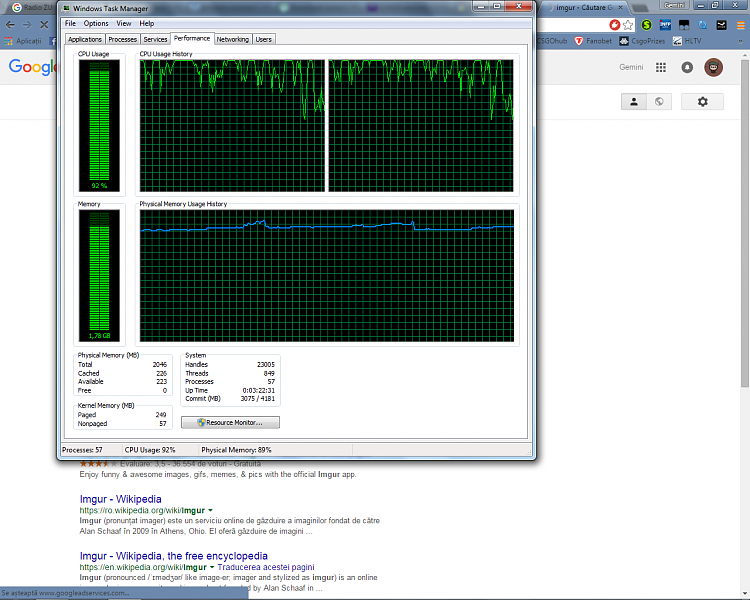The image size is (750, 600).
Task: Go back with Chrome's back arrow
Action: click(10, 24)
